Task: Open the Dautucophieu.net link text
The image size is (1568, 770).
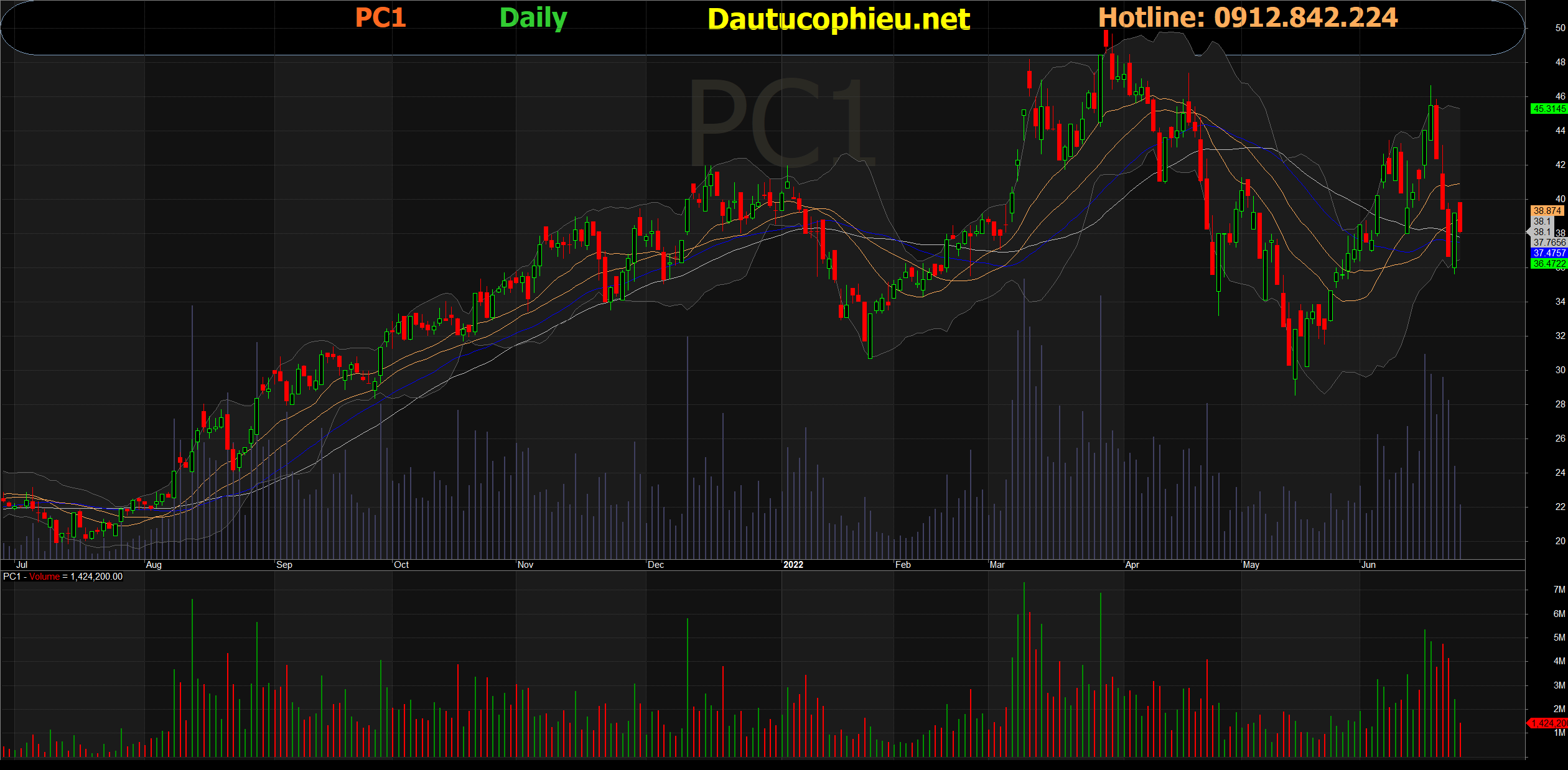Action: pos(838,19)
